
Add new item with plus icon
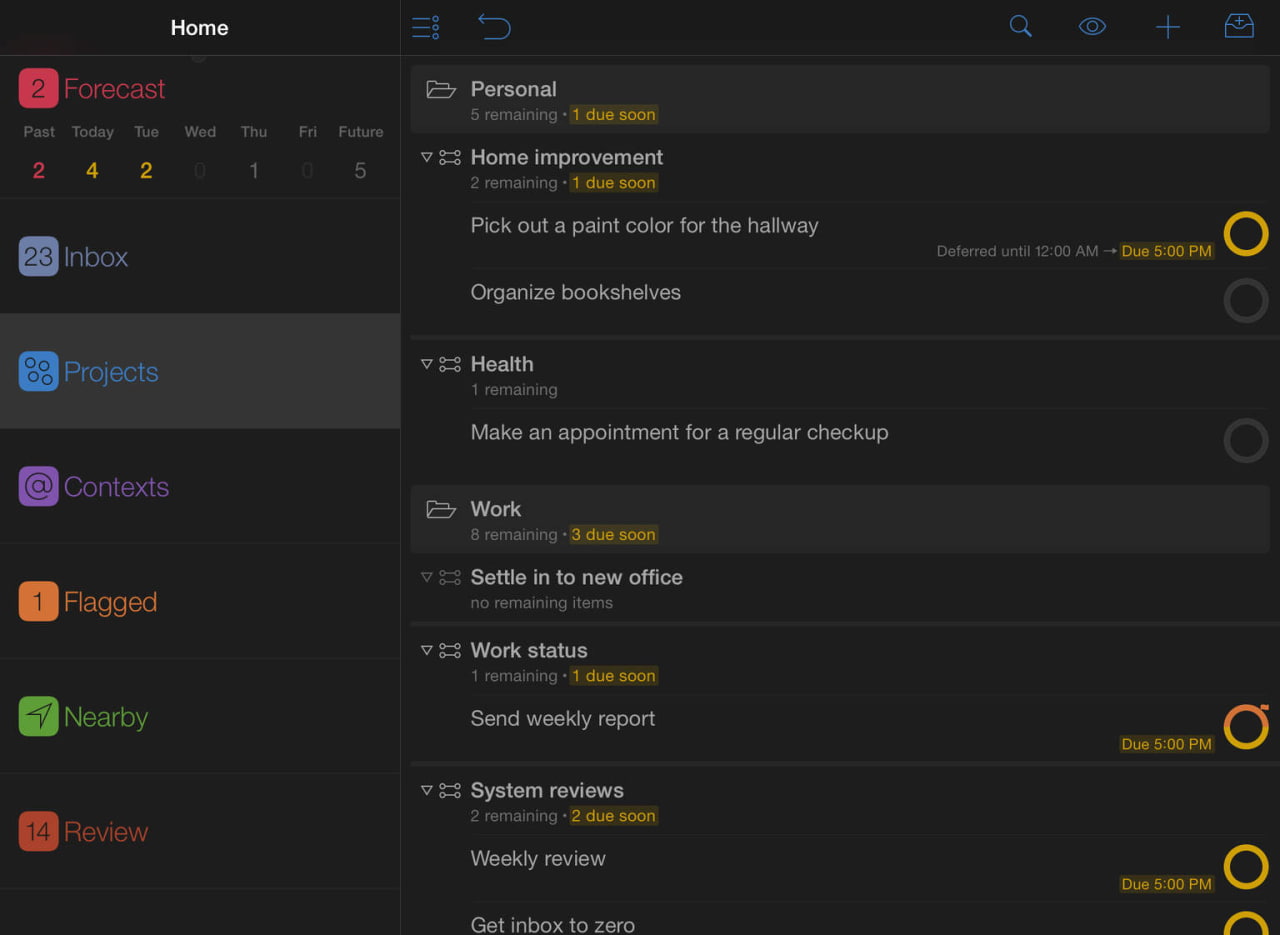1167,27
